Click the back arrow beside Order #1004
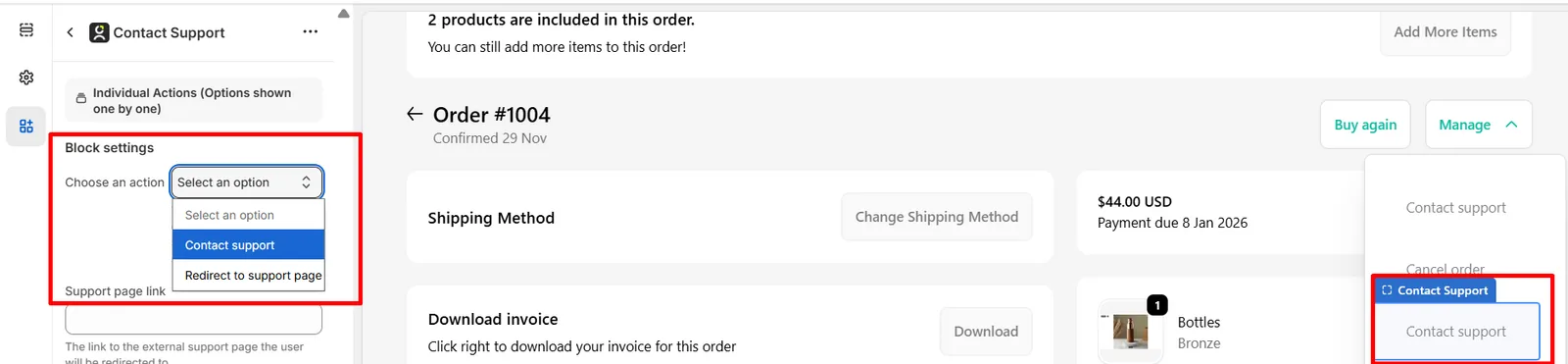 point(416,115)
